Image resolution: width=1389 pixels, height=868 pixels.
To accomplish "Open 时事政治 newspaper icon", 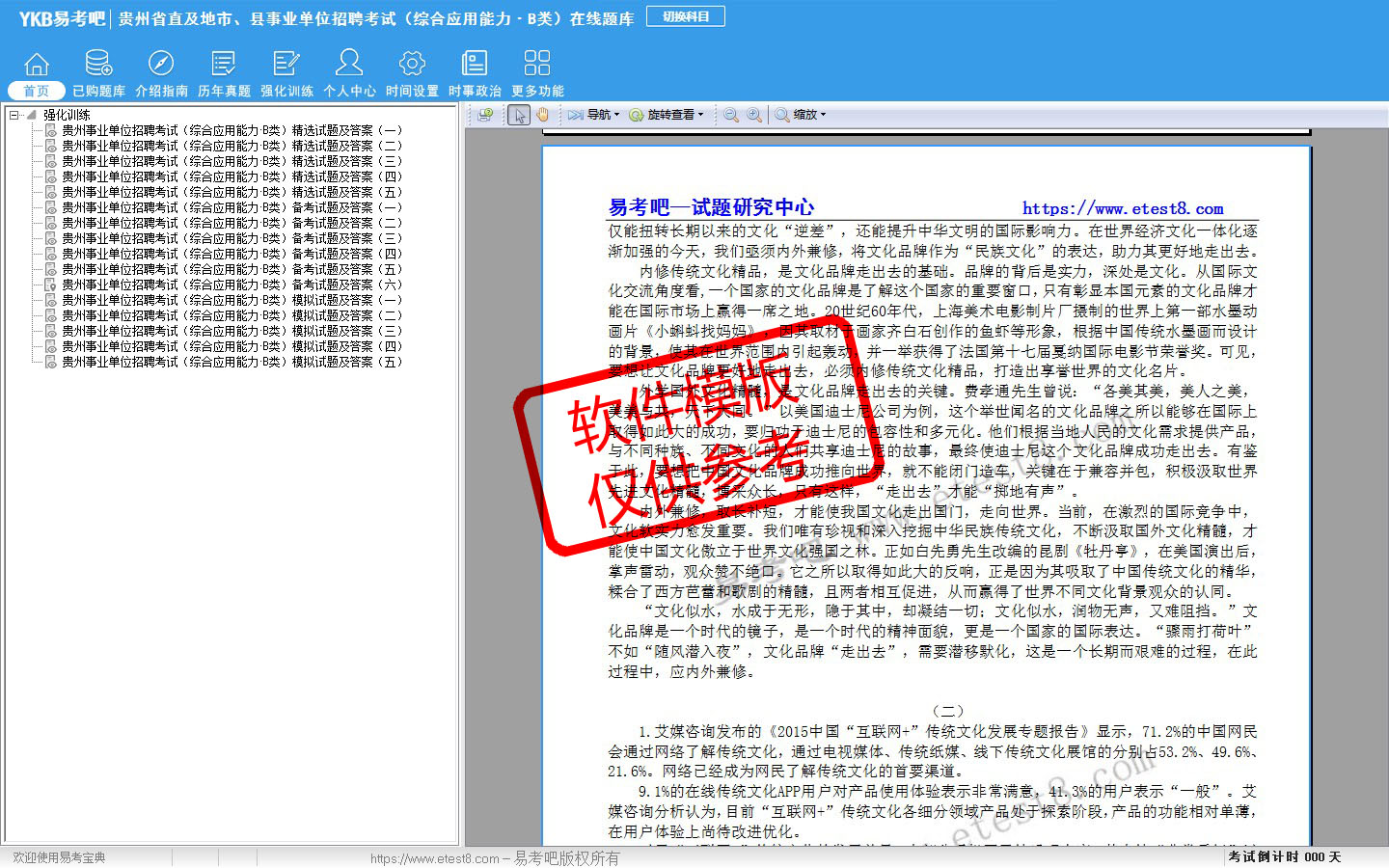I will [x=475, y=65].
